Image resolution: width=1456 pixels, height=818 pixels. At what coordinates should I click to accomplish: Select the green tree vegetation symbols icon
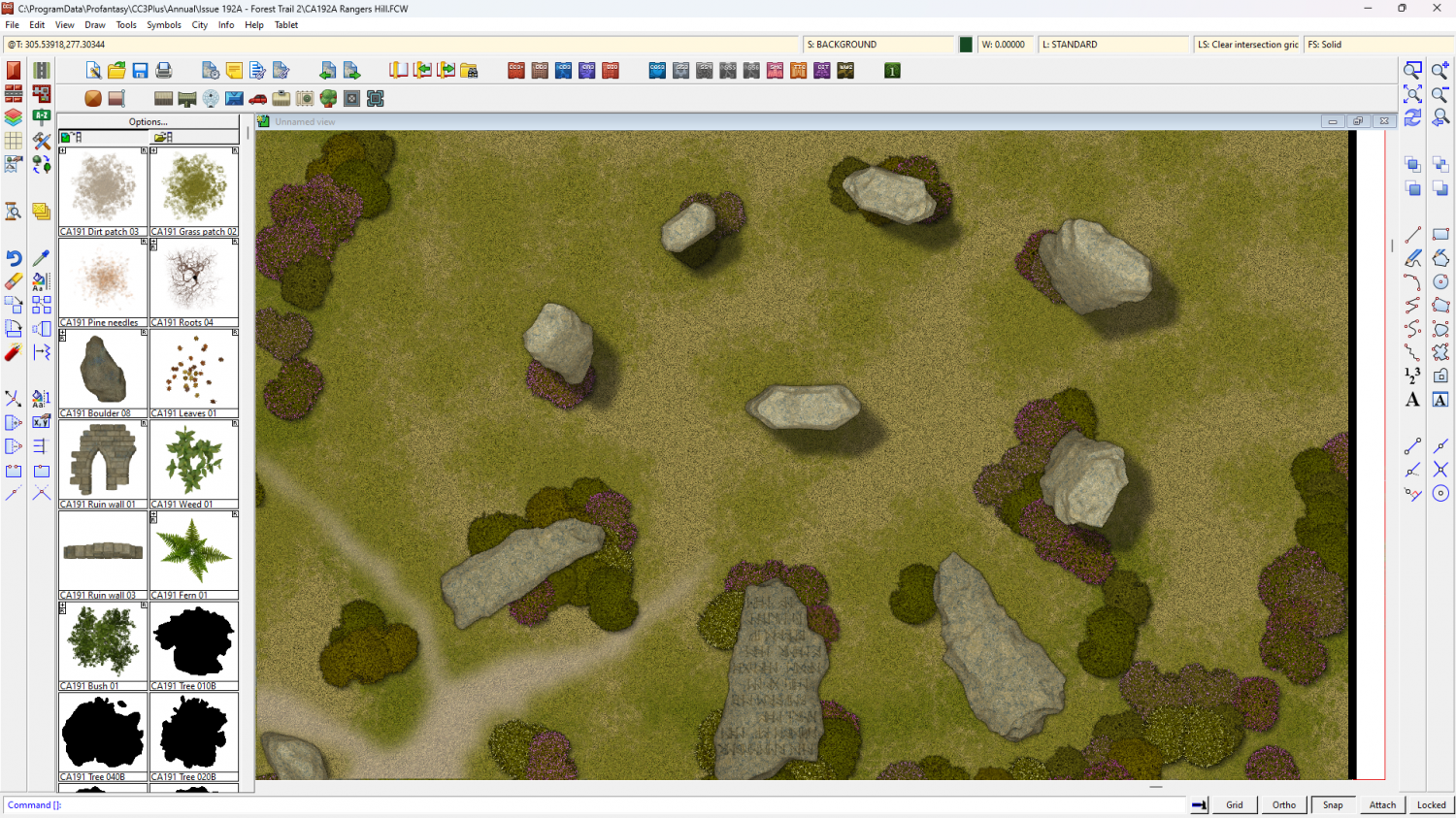(328, 99)
